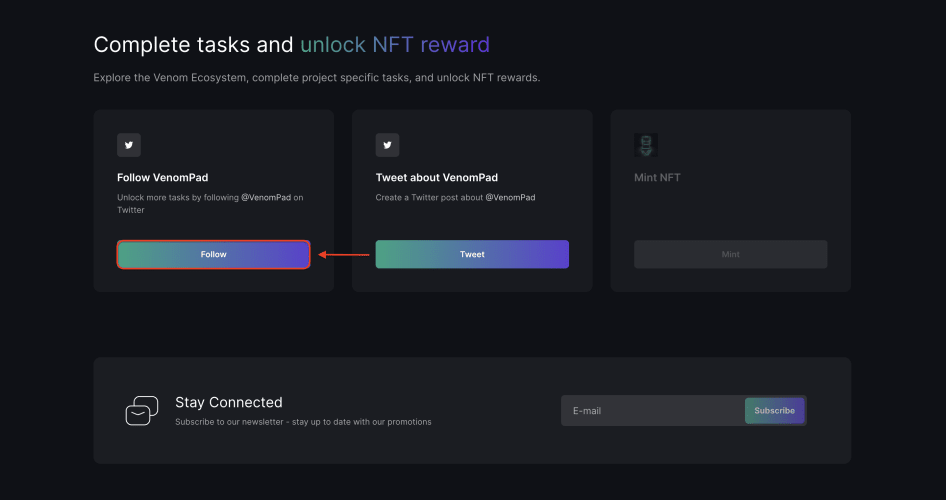Select the Follow VenomPad card title

(x=163, y=178)
